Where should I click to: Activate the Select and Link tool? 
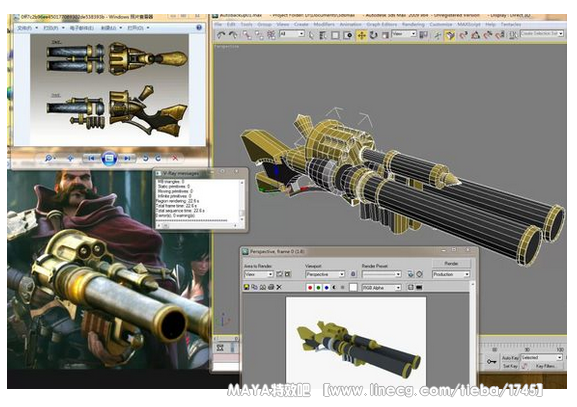[x=247, y=35]
